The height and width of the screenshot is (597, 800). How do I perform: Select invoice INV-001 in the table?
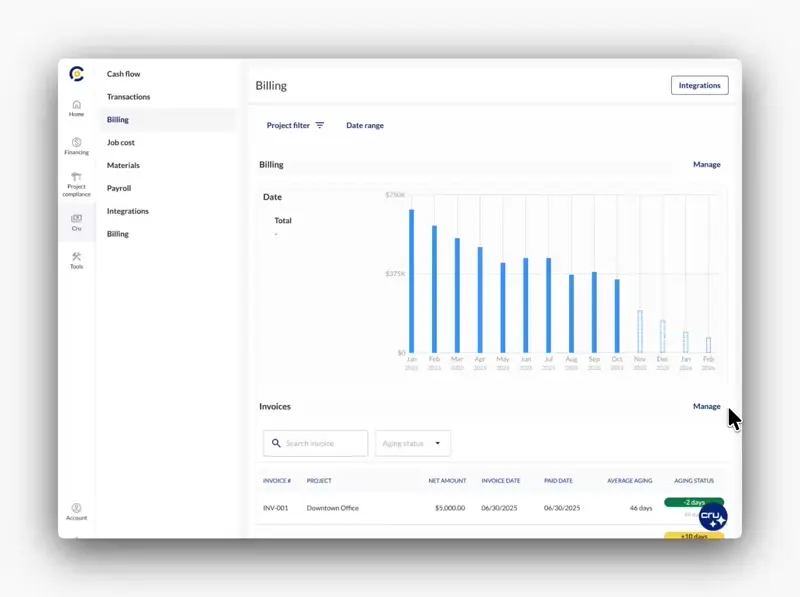tap(276, 508)
